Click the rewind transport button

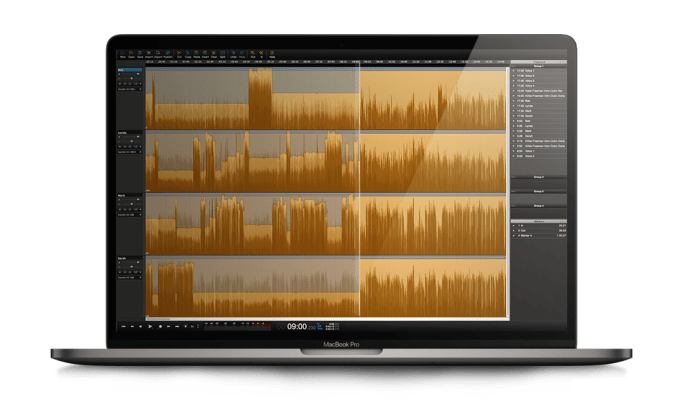pyautogui.click(x=132, y=326)
